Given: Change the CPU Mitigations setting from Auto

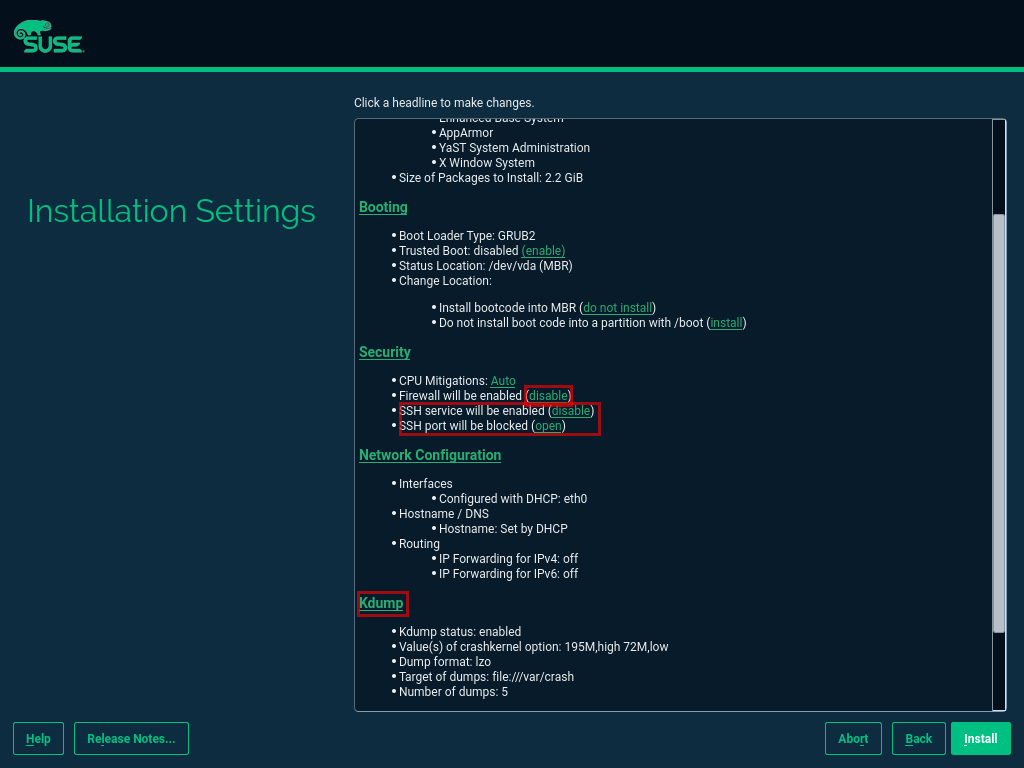Looking at the screenshot, I should (x=503, y=380).
